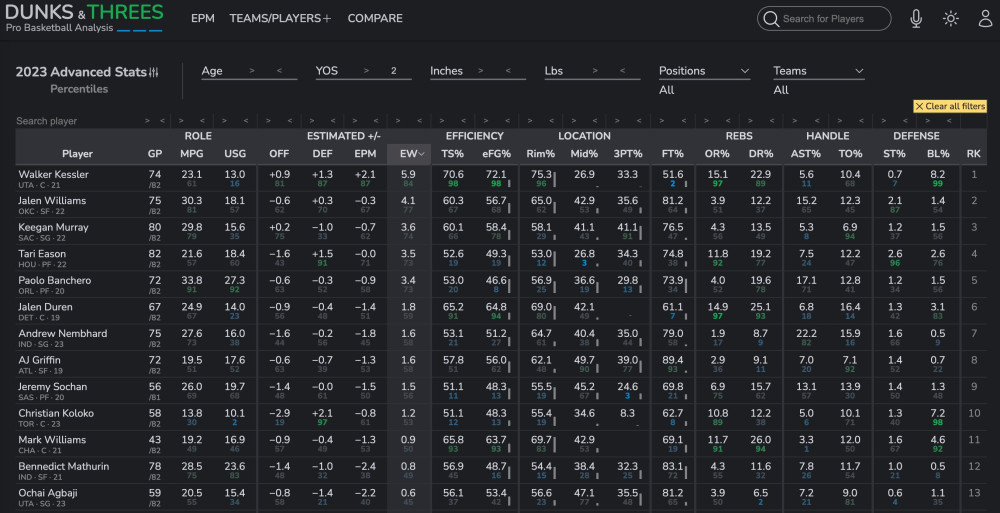Open Paolo Banchero's player page
1000x513 pixels.
click(55, 281)
